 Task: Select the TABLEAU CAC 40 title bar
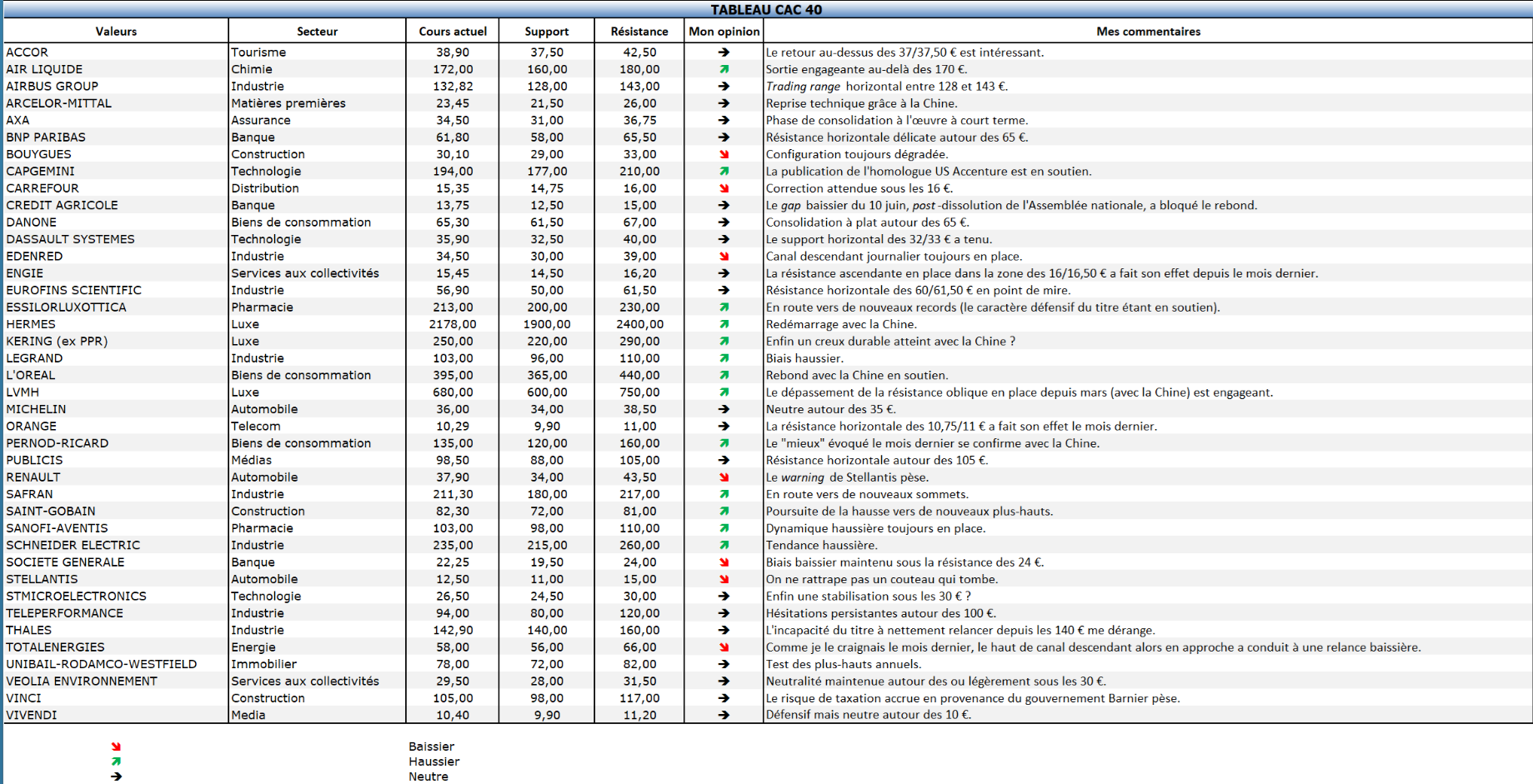[x=767, y=9]
